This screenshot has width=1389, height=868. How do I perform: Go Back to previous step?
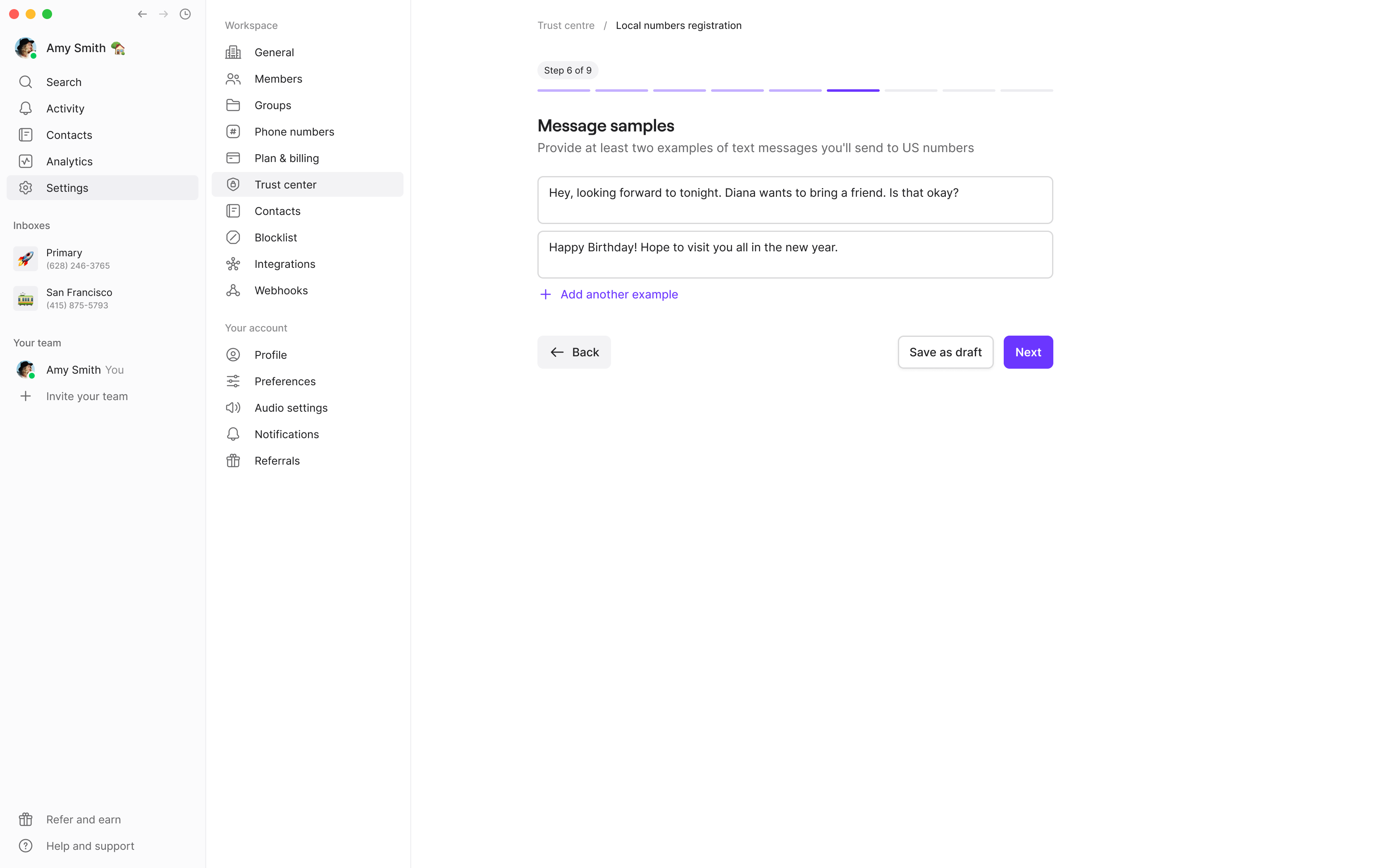(x=573, y=353)
